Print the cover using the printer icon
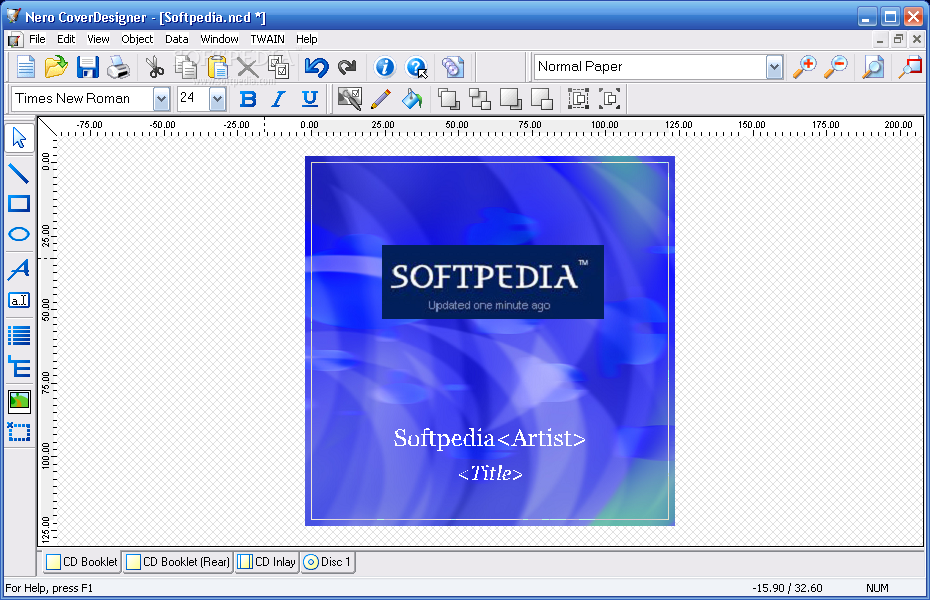The width and height of the screenshot is (930, 600). click(x=118, y=67)
